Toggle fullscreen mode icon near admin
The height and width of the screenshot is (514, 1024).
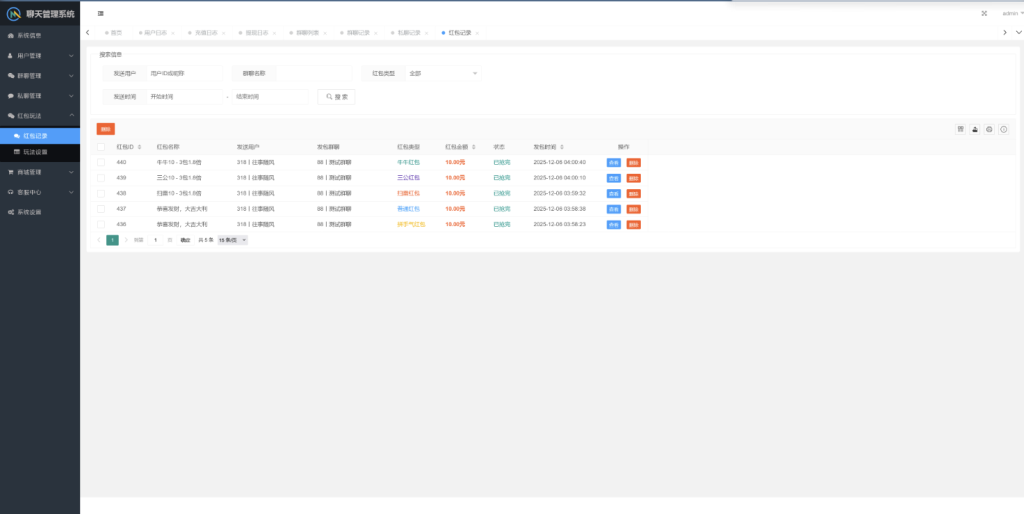[984, 13]
